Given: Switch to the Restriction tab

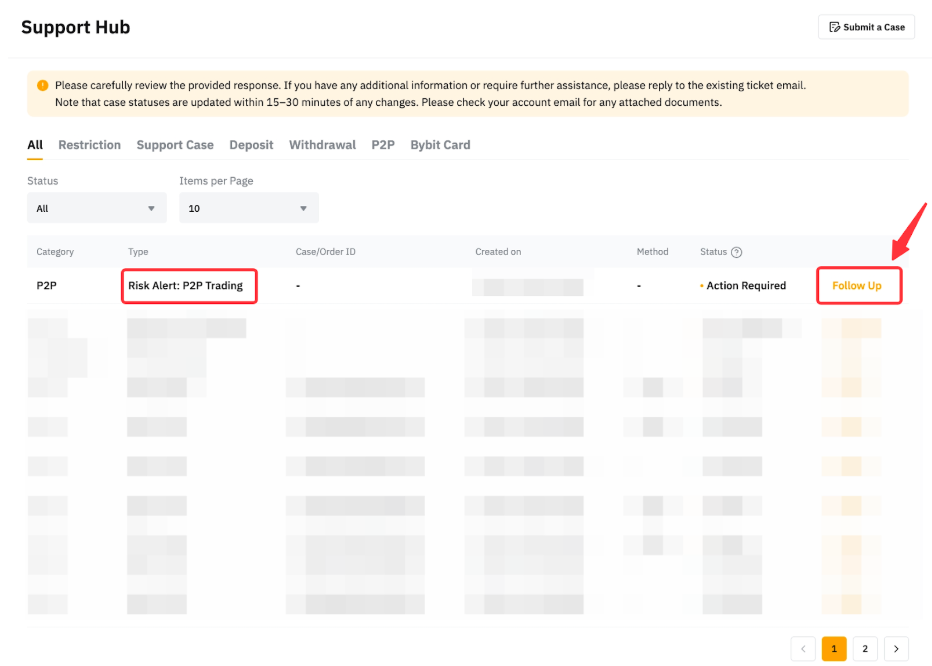Looking at the screenshot, I should tap(89, 145).
